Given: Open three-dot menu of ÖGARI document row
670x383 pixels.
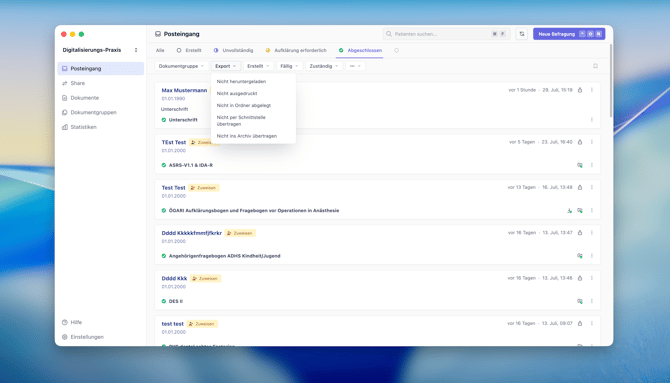Looking at the screenshot, I should tap(592, 210).
